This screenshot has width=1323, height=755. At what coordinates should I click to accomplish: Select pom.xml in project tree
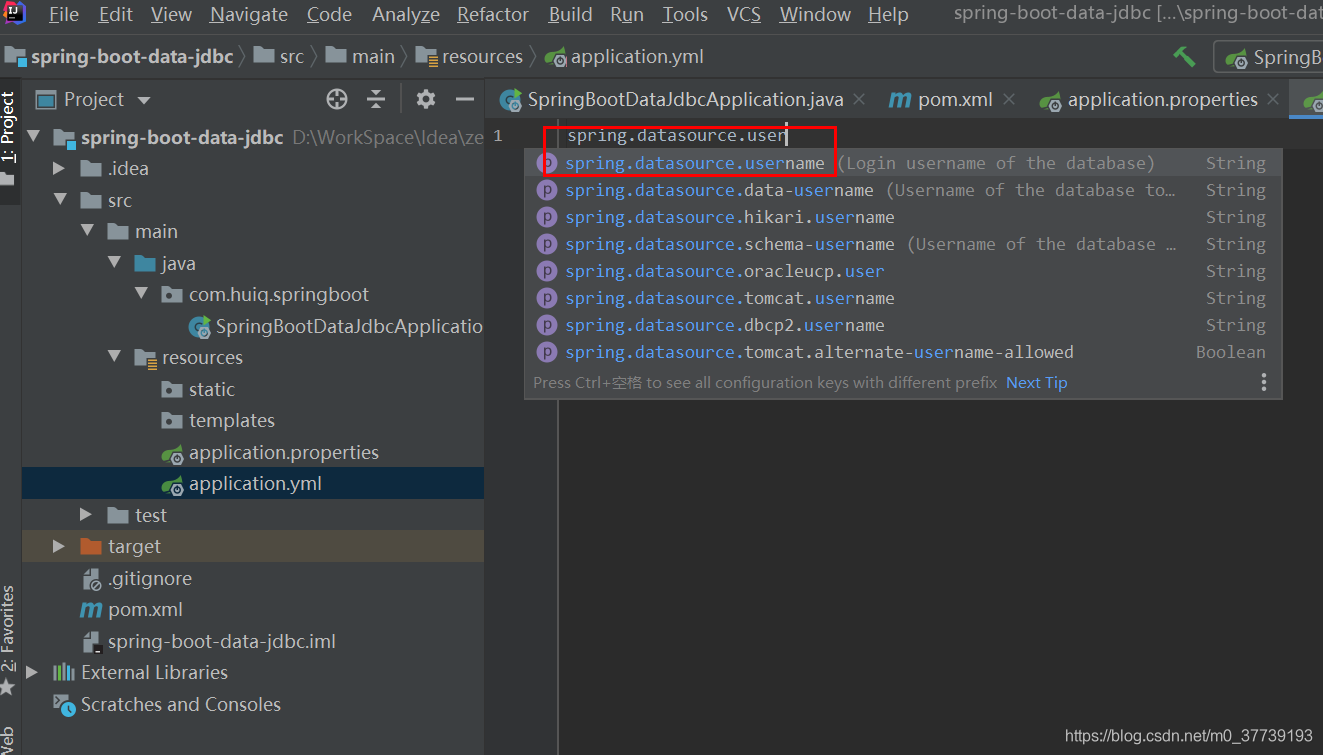click(x=131, y=609)
